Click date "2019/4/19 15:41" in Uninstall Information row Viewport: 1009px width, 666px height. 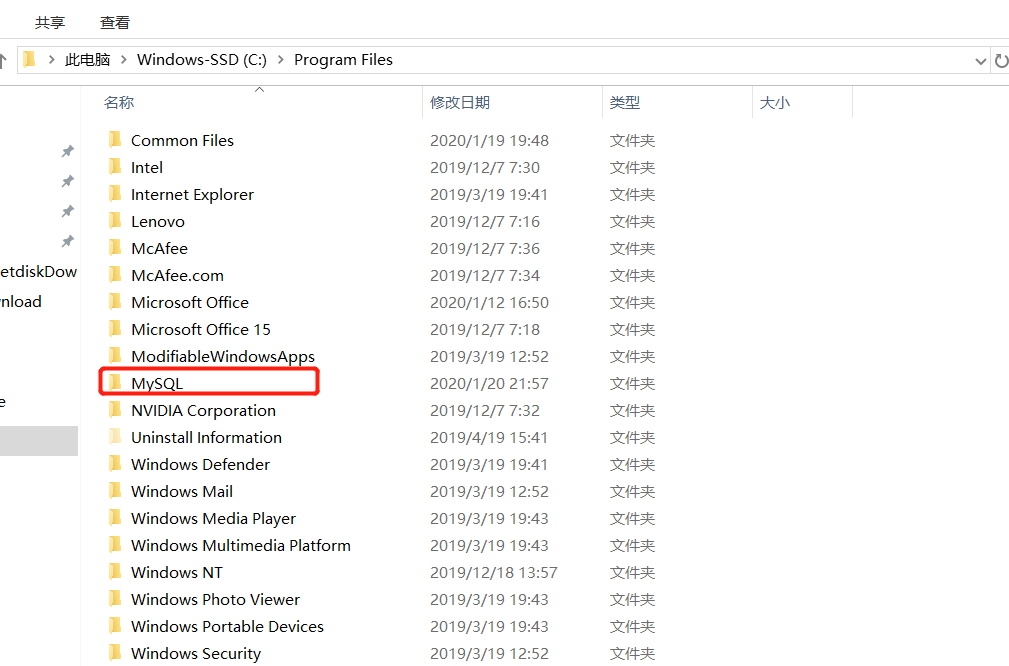[x=489, y=438]
